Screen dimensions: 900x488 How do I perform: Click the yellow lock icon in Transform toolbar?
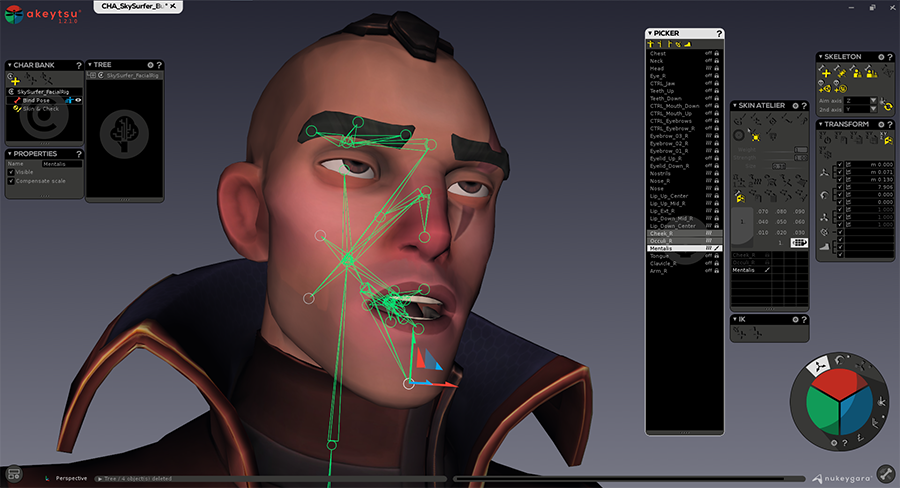click(888, 138)
